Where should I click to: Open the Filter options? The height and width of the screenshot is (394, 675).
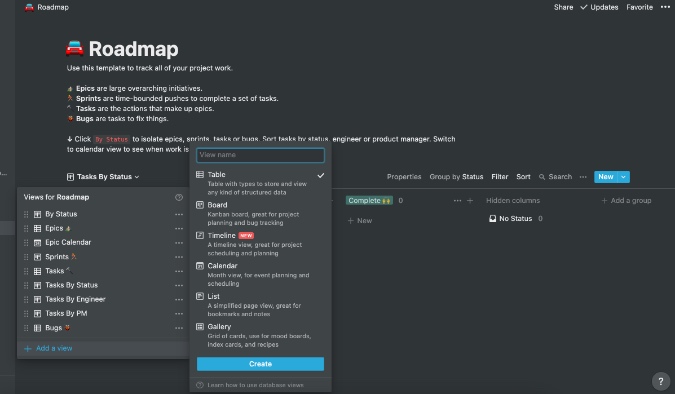coord(499,177)
